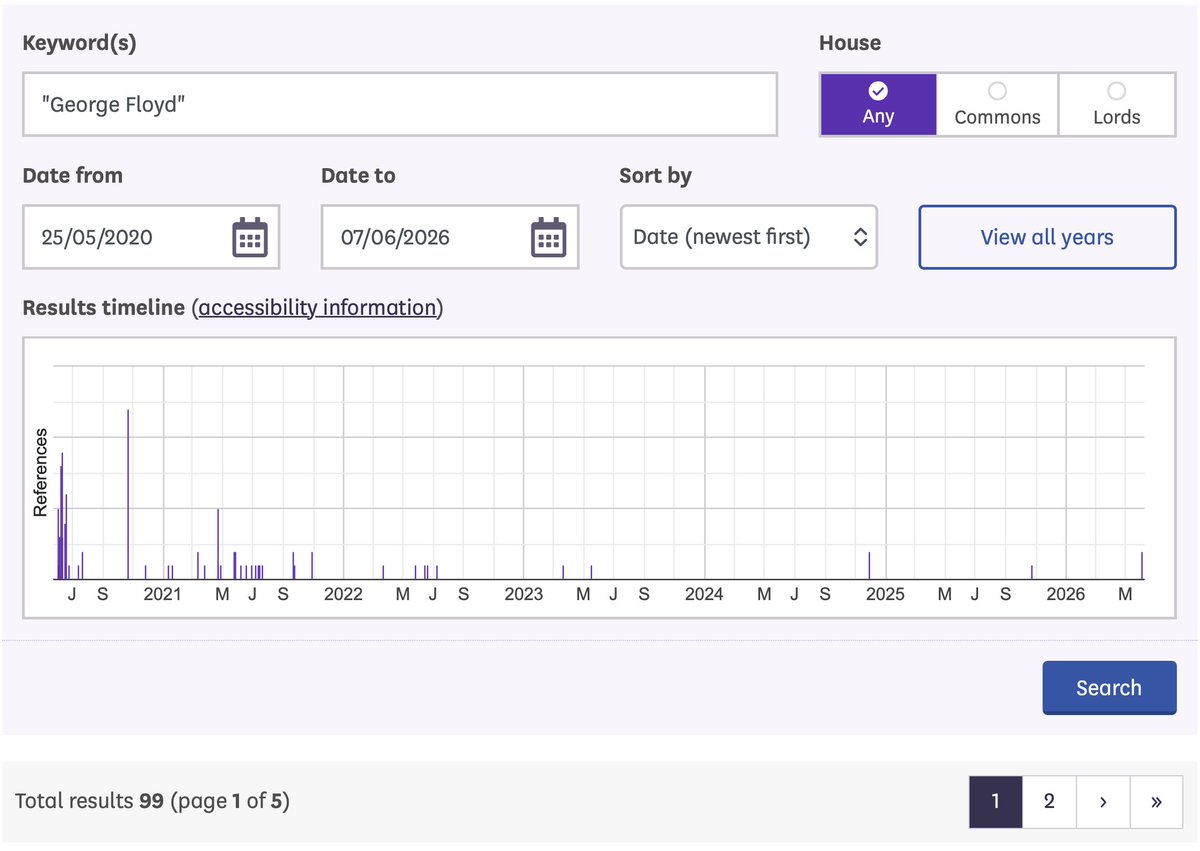Open the Date from calendar picker icon
Viewport: 1200px width, 851px height.
click(x=249, y=237)
